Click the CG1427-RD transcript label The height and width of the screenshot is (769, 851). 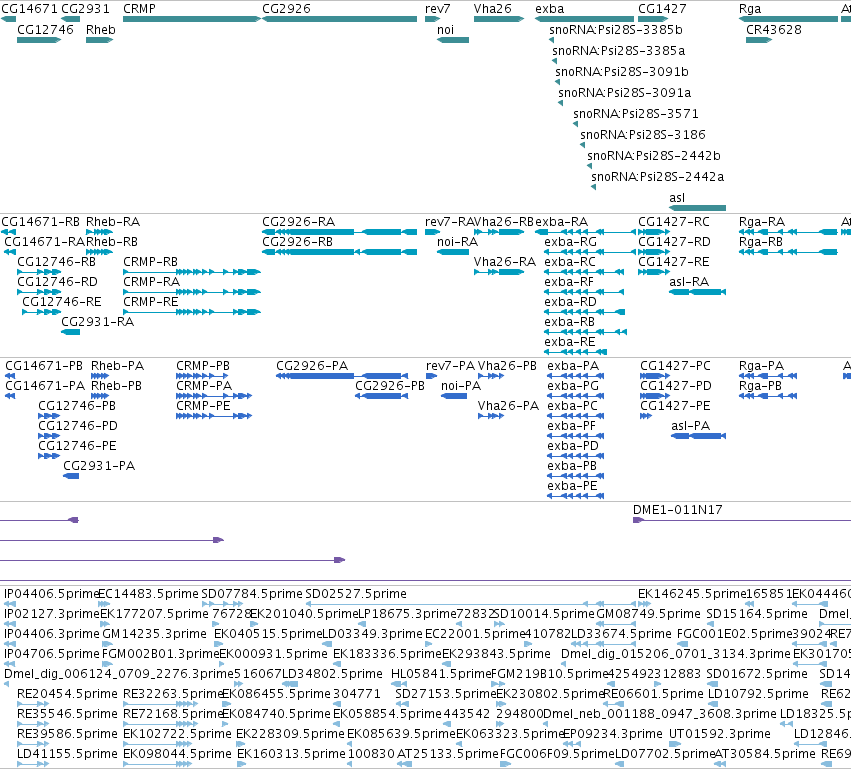[x=675, y=242]
